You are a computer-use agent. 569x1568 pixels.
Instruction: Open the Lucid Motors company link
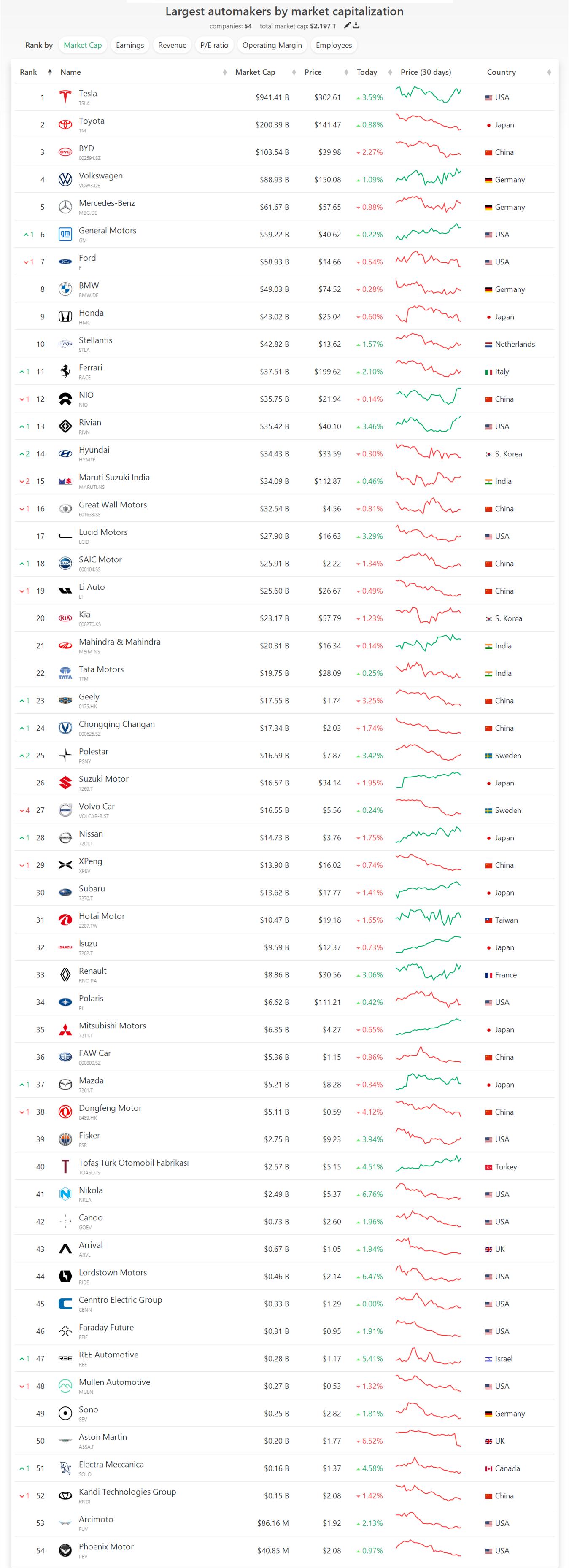[x=103, y=532]
